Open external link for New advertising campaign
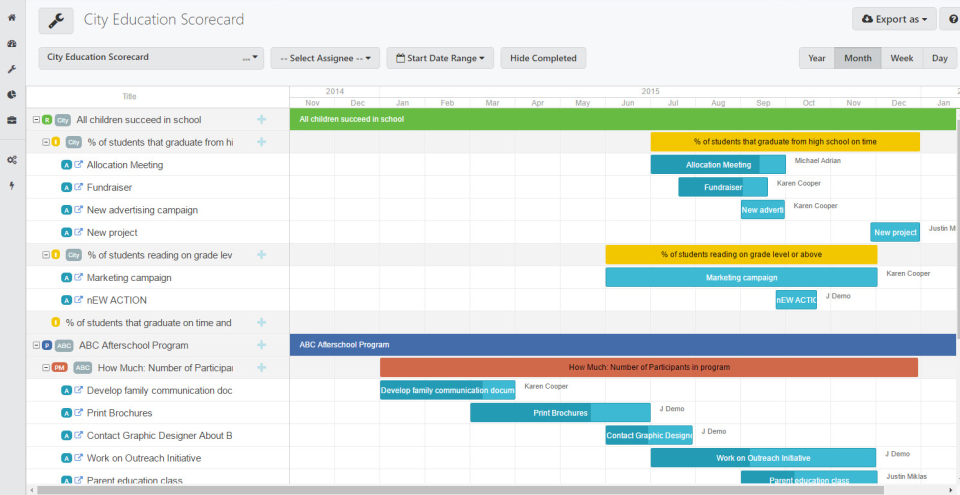 [78, 210]
